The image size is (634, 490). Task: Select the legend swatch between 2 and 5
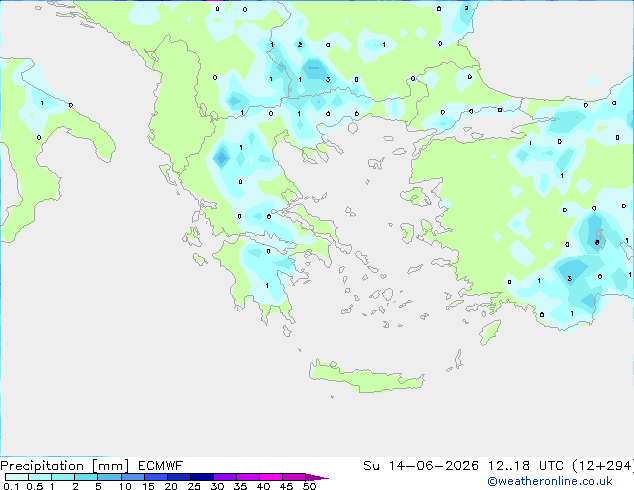pos(86,477)
